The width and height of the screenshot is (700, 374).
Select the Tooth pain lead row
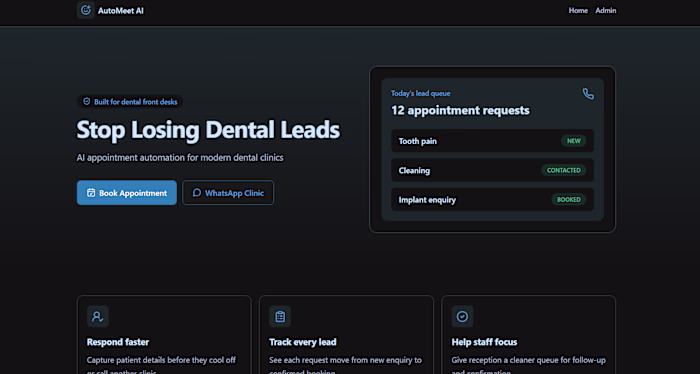coord(492,141)
